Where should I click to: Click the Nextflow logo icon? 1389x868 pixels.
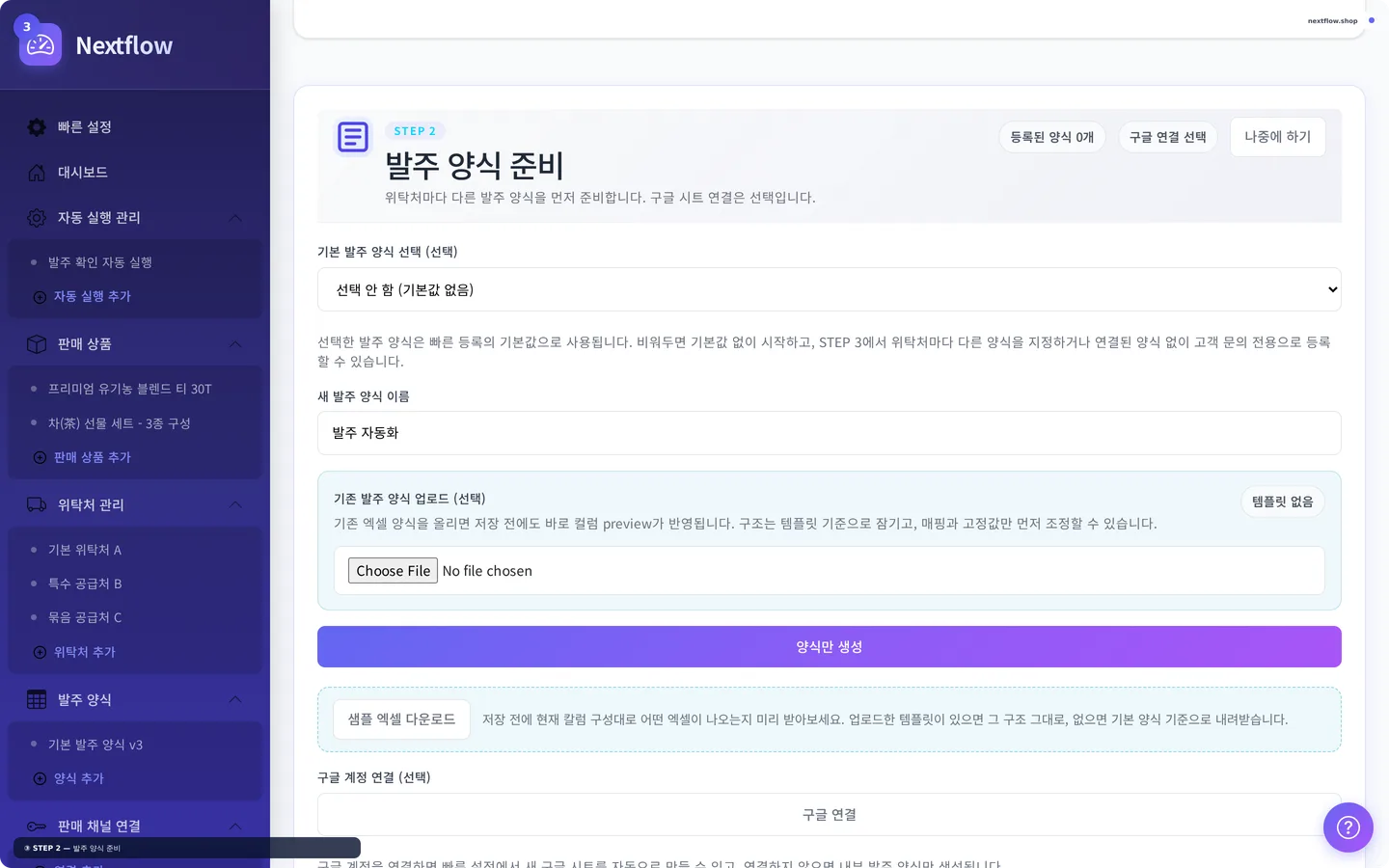39,43
